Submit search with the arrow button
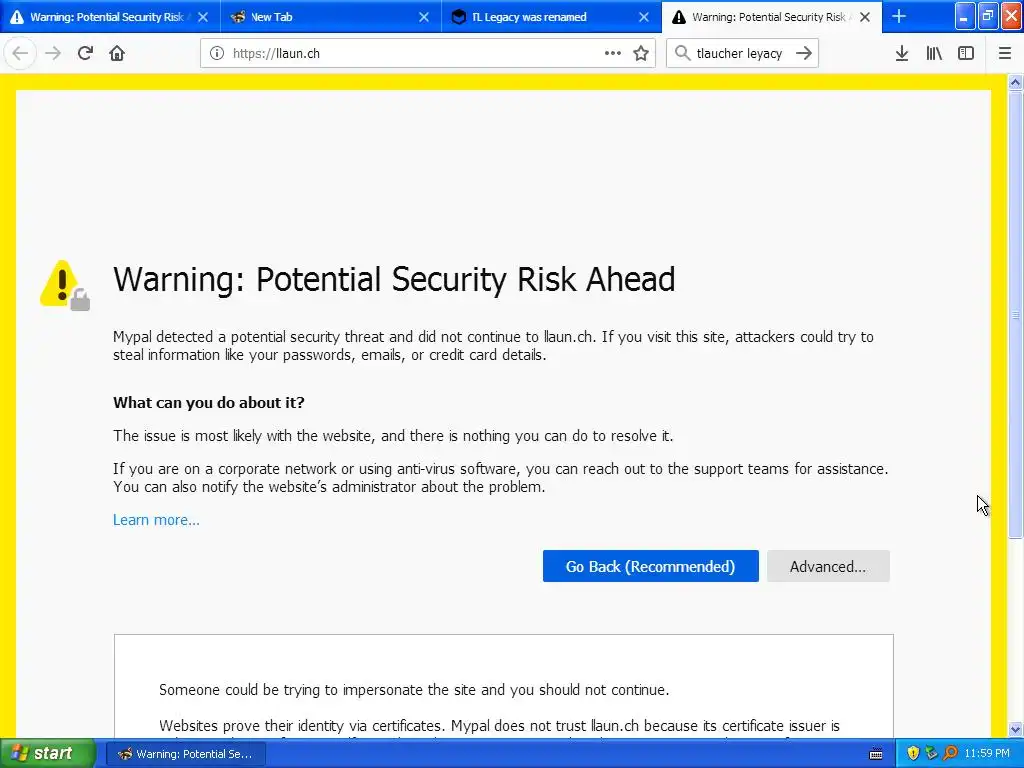 pyautogui.click(x=804, y=54)
